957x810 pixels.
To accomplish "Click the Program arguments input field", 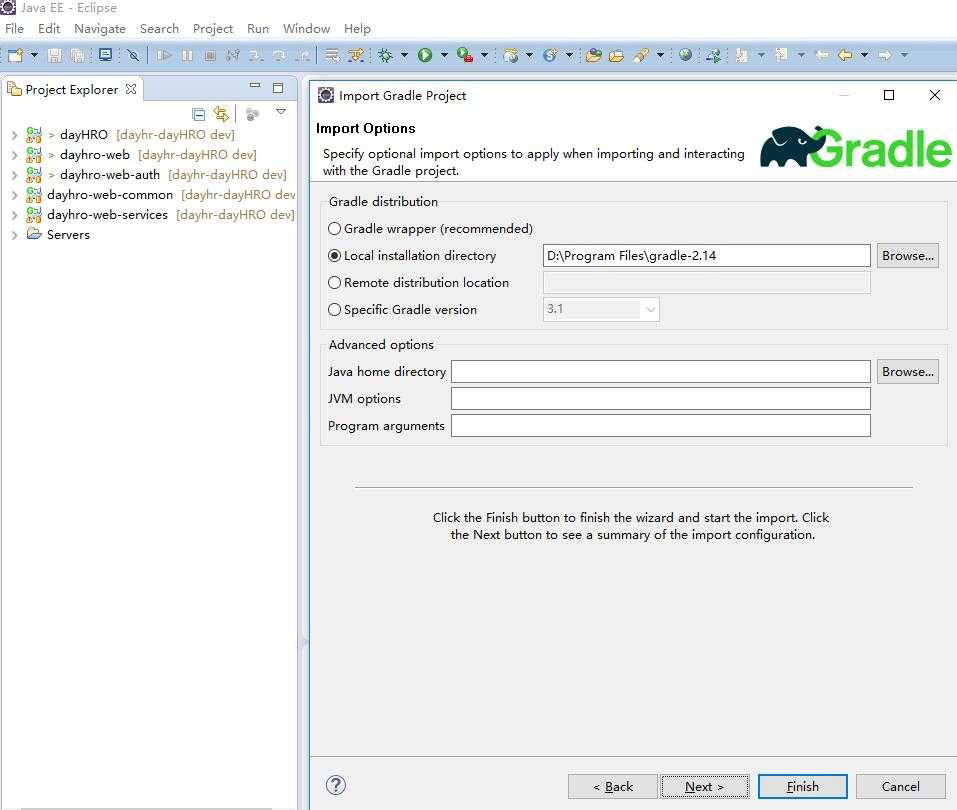I will point(661,425).
